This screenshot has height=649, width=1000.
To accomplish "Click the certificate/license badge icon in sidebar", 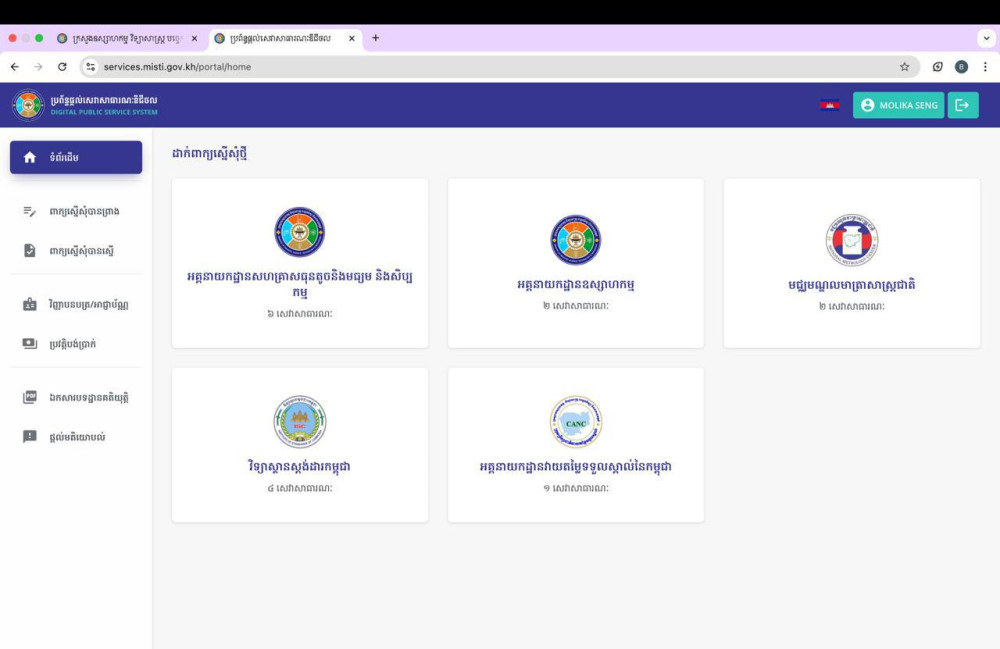I will coord(30,305).
